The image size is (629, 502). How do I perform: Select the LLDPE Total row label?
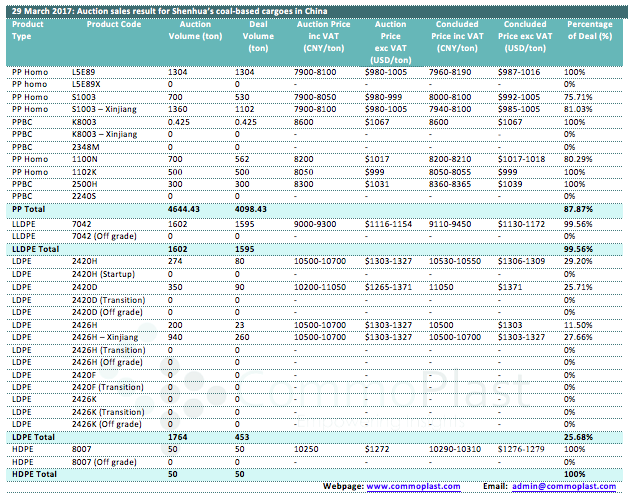tap(36, 246)
